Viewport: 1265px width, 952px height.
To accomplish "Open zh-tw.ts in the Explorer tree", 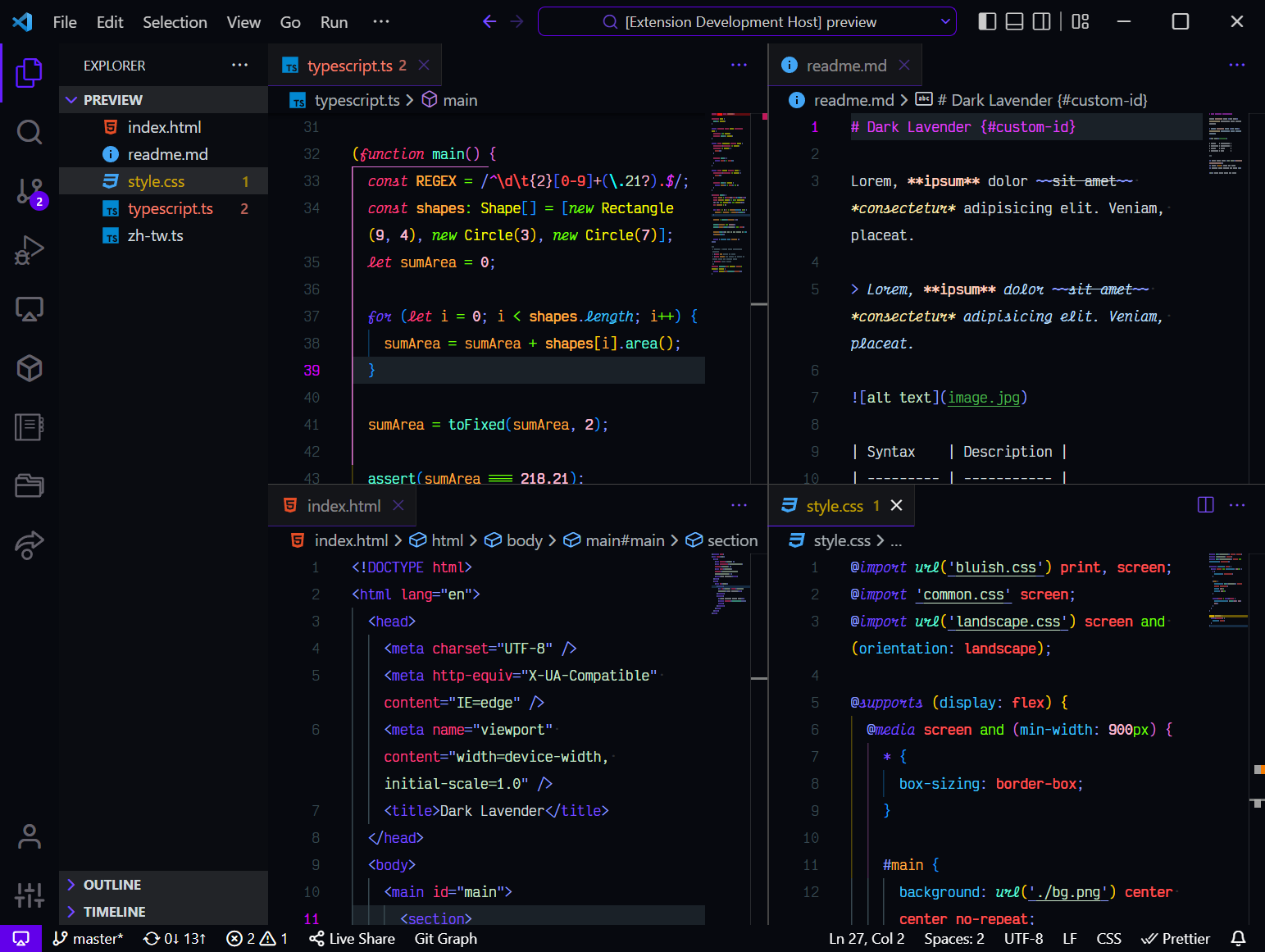I will (163, 235).
